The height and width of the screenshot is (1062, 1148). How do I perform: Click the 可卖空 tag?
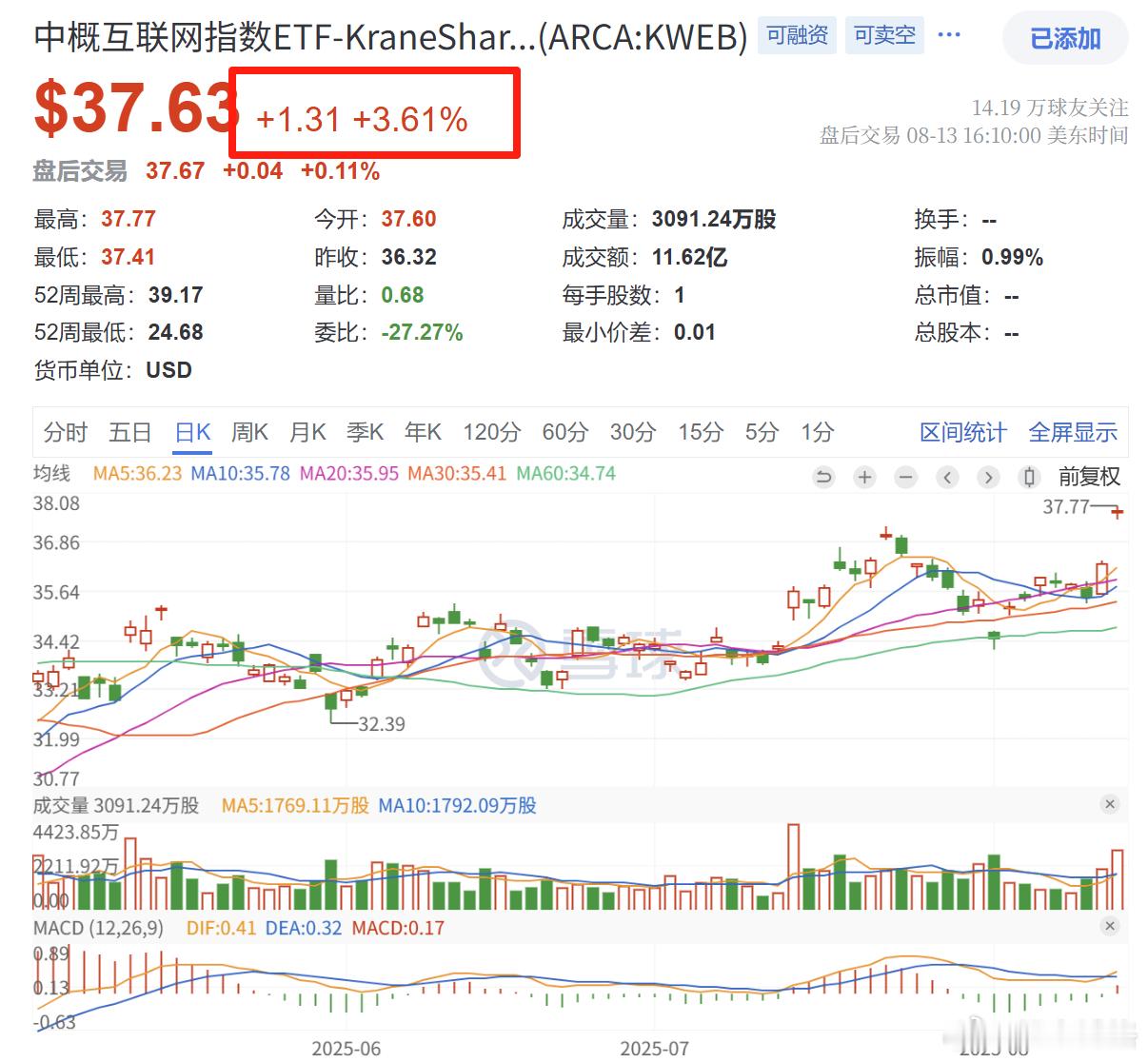(x=884, y=36)
